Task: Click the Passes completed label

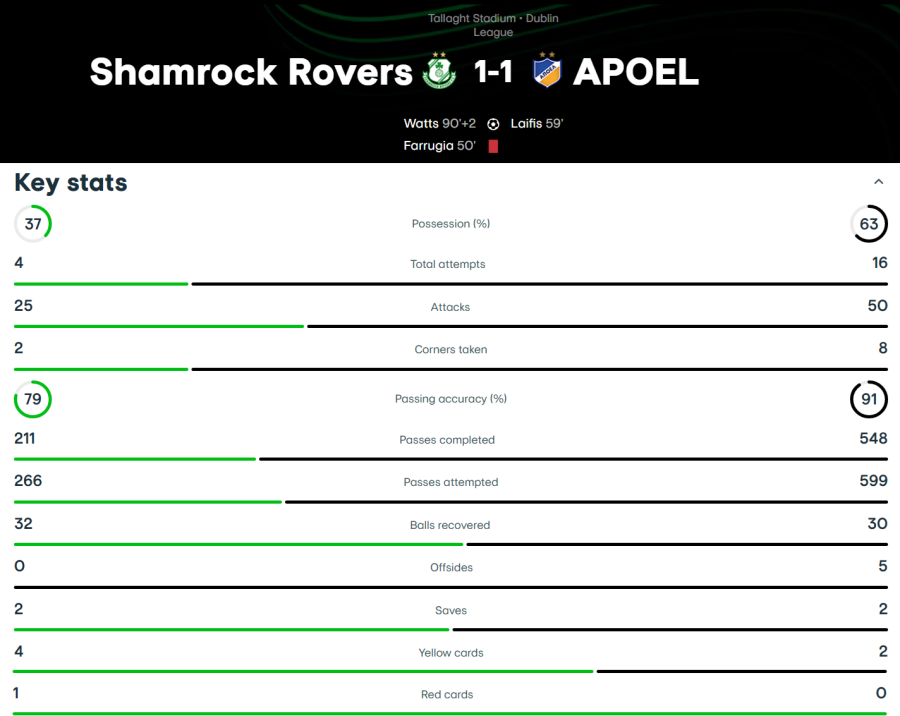Action: click(447, 440)
